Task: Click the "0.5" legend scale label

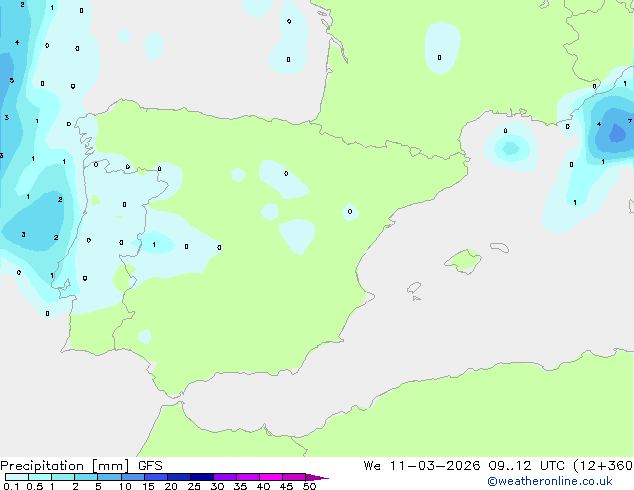Action: click(x=34, y=486)
